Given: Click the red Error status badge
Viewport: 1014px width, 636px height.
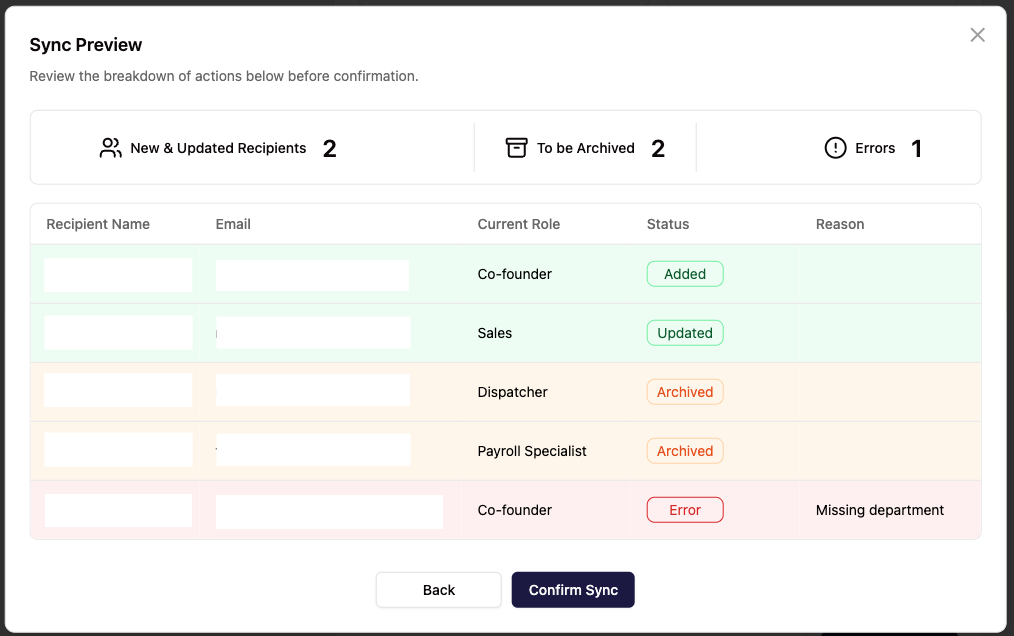Looking at the screenshot, I should pyautogui.click(x=685, y=510).
